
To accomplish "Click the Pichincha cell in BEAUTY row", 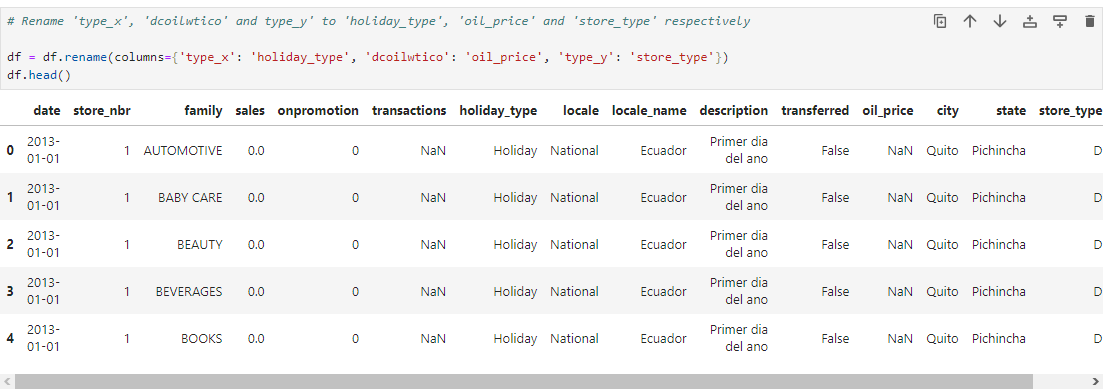I will [x=999, y=244].
